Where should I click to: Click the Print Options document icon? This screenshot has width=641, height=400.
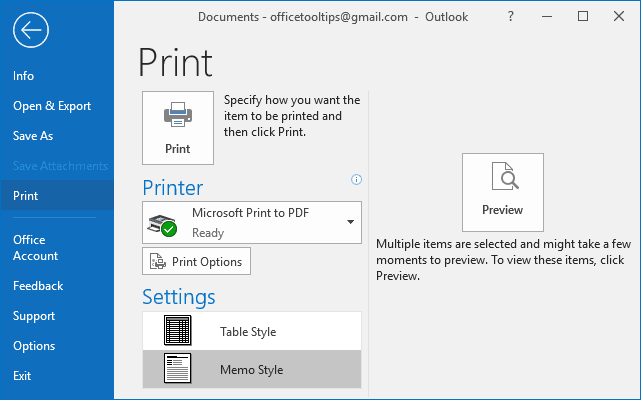pos(158,261)
